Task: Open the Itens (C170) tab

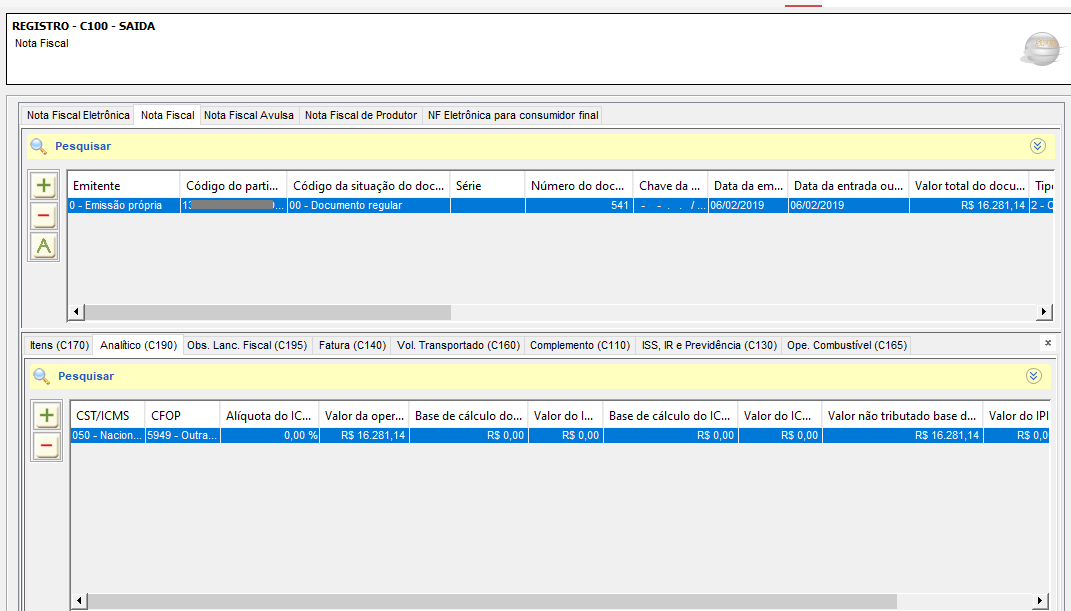Action: [x=59, y=345]
